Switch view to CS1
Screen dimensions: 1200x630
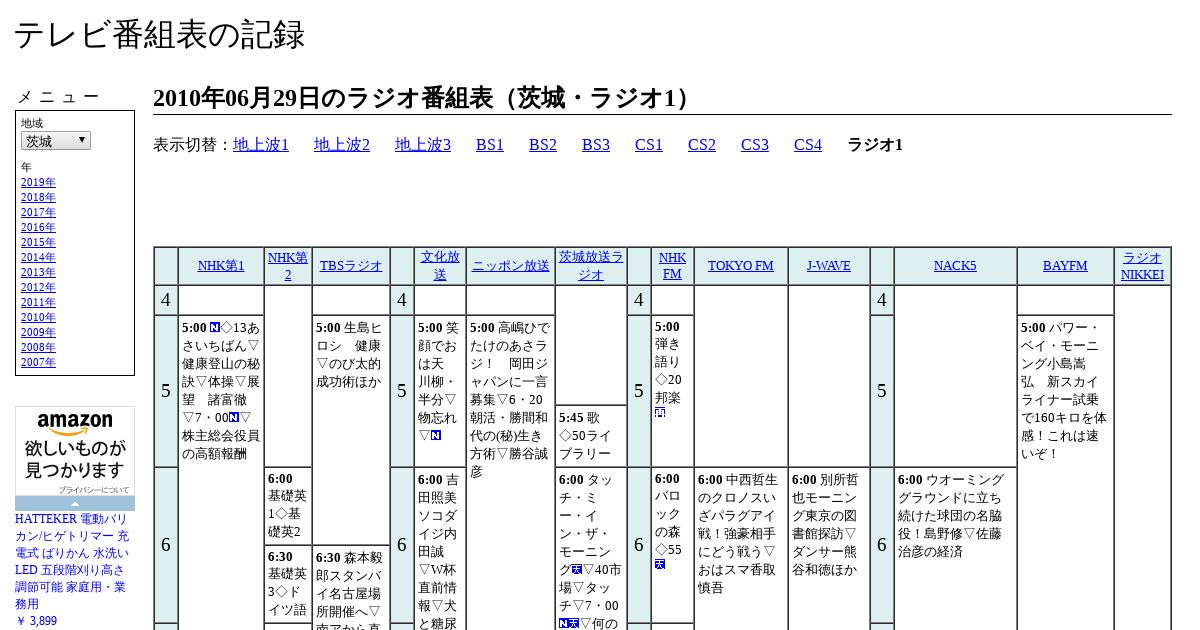649,145
